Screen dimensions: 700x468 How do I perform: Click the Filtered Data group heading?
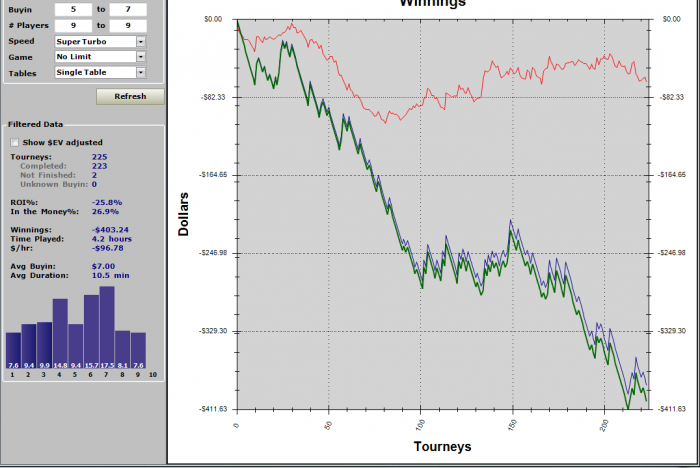pyautogui.click(x=35, y=125)
